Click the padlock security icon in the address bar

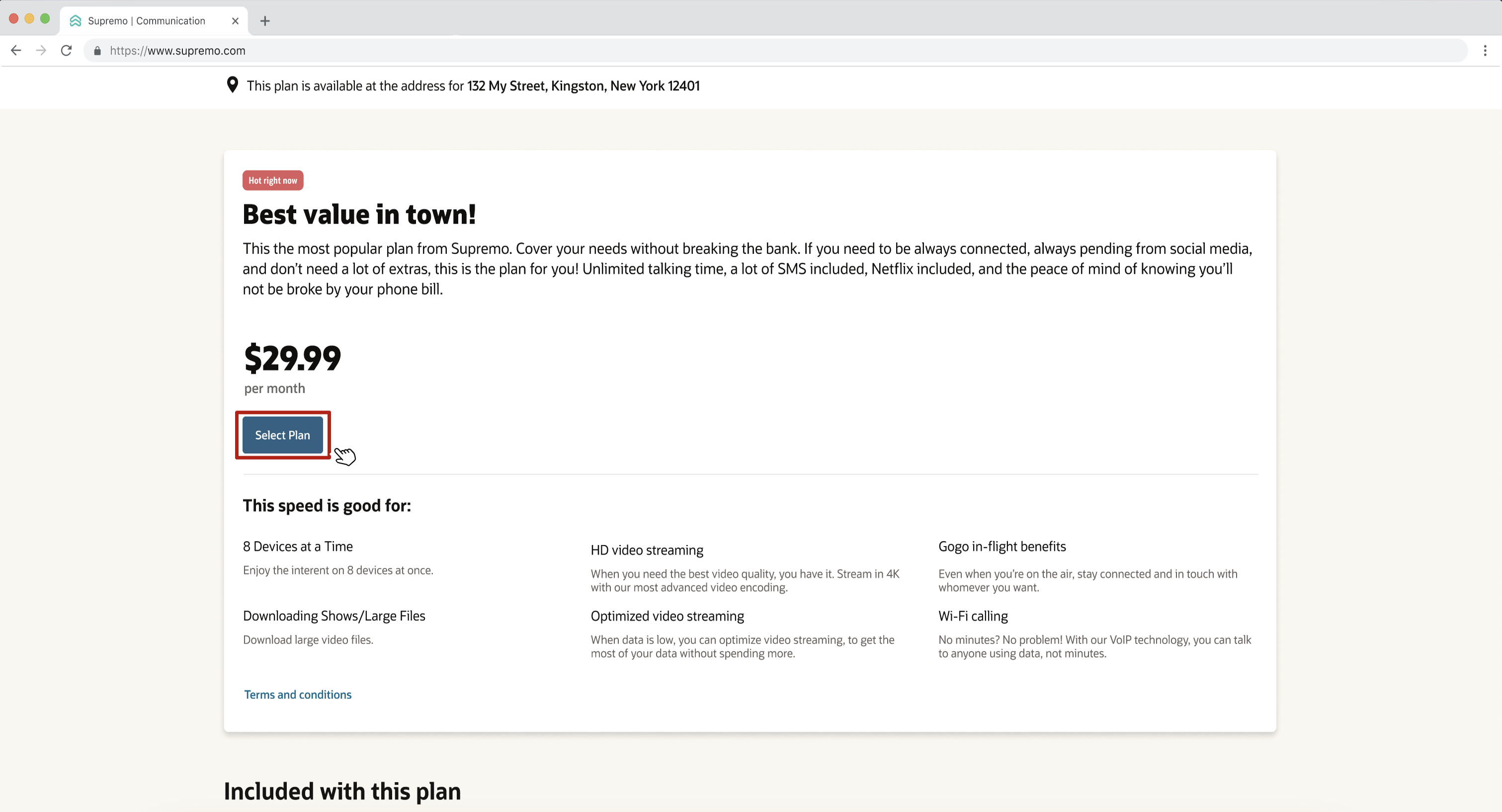pyautogui.click(x=98, y=51)
